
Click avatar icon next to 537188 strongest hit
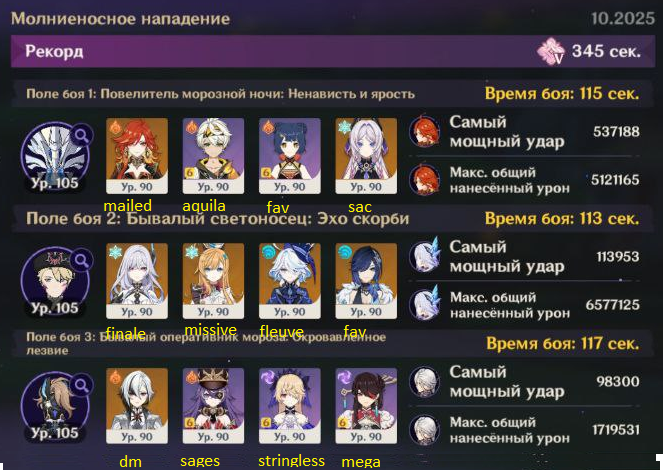coord(425,132)
